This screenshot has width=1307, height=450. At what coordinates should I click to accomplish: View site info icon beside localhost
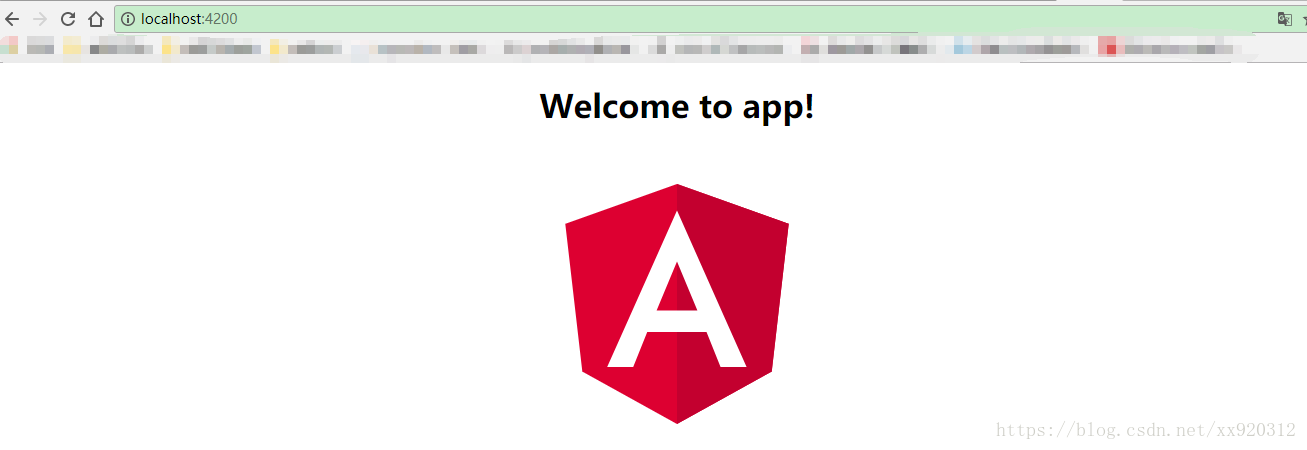click(x=128, y=19)
